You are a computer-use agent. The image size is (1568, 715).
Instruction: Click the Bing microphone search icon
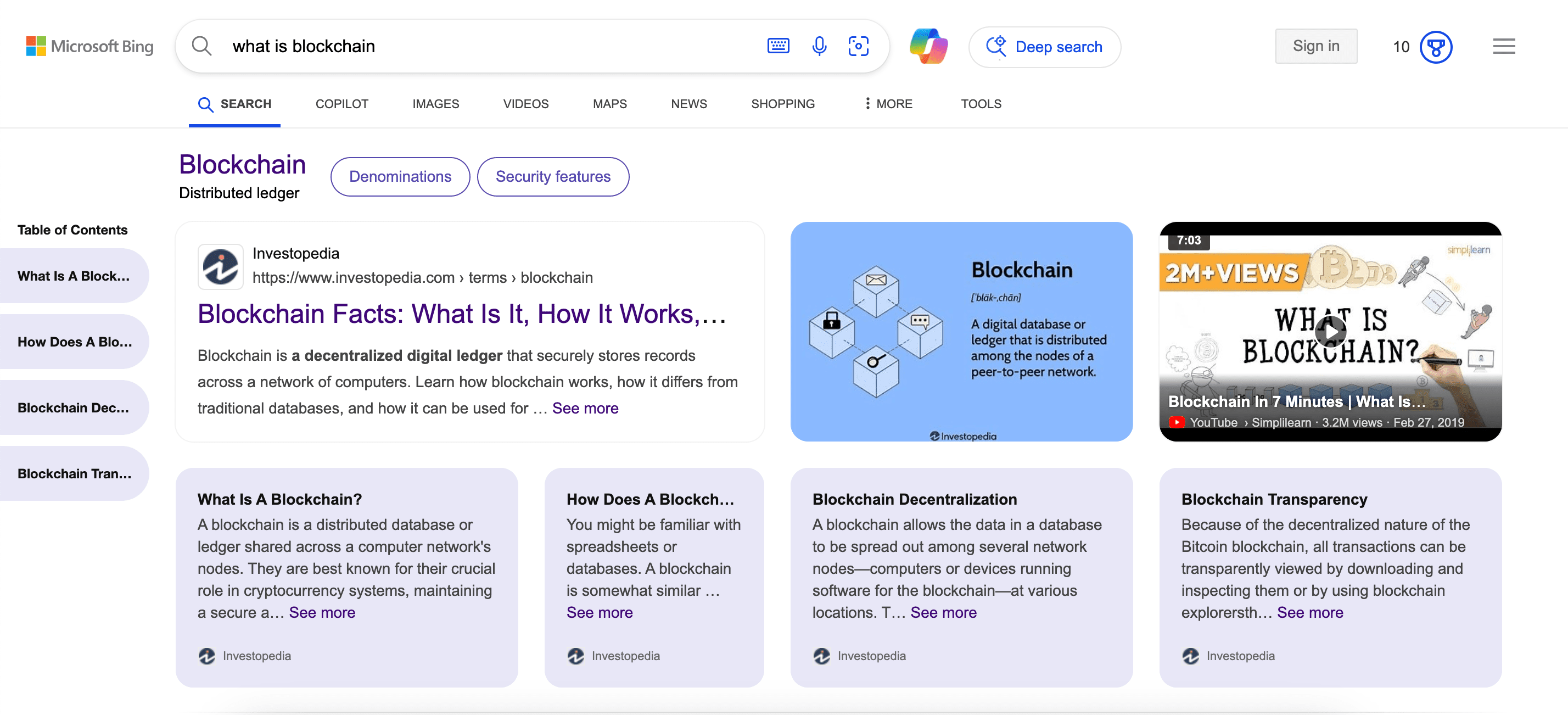coord(819,45)
